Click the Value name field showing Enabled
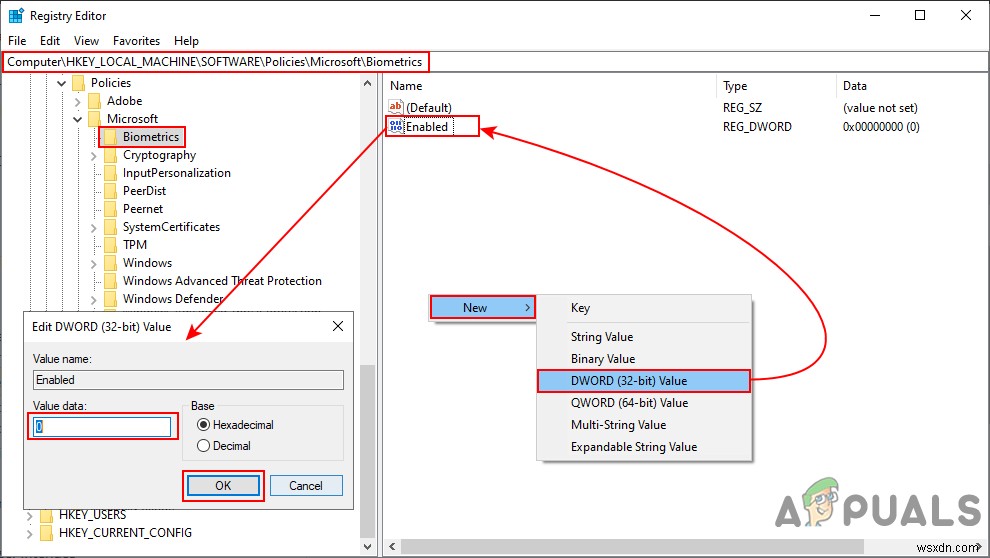 [x=188, y=380]
